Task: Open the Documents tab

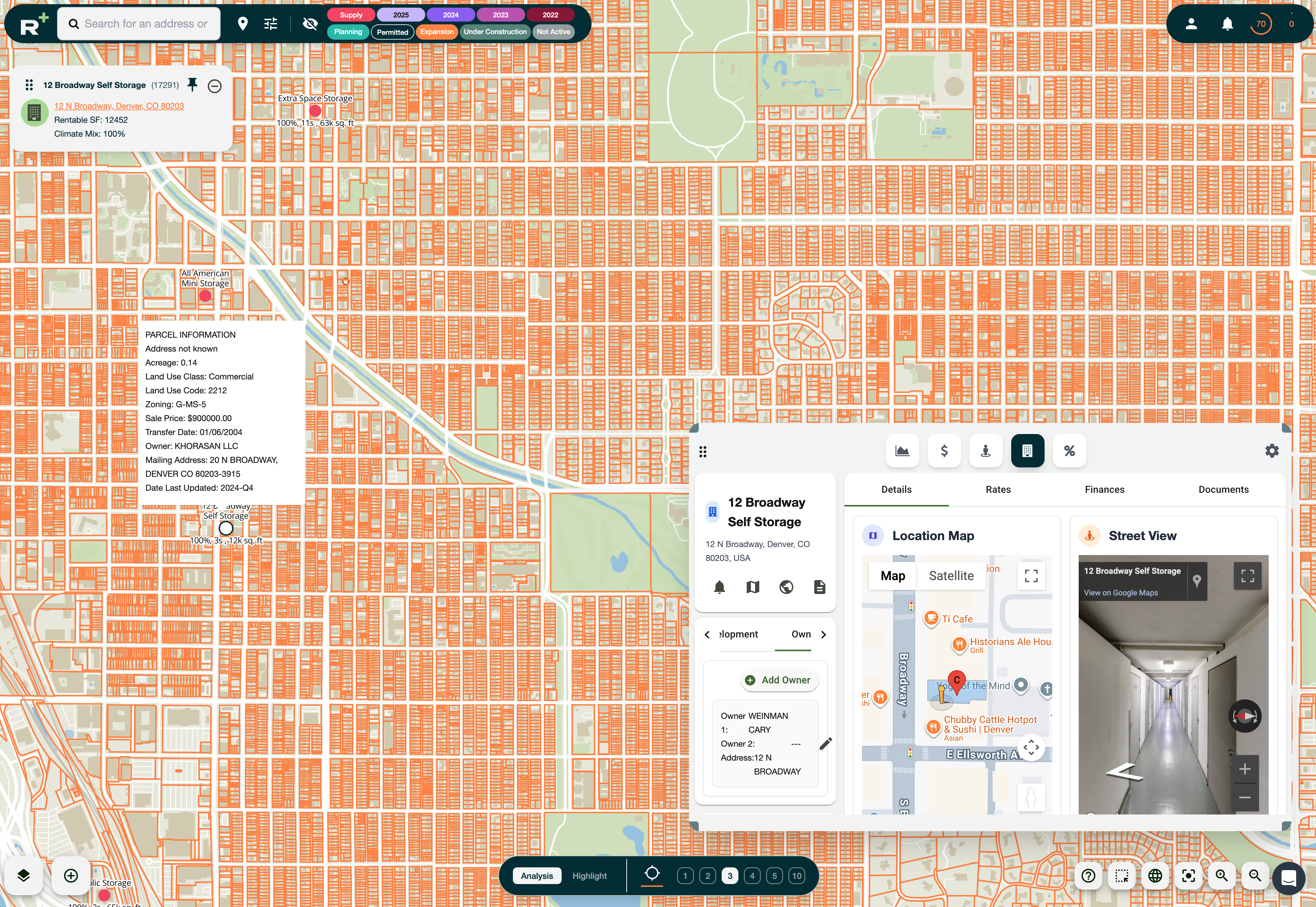Action: click(x=1223, y=489)
